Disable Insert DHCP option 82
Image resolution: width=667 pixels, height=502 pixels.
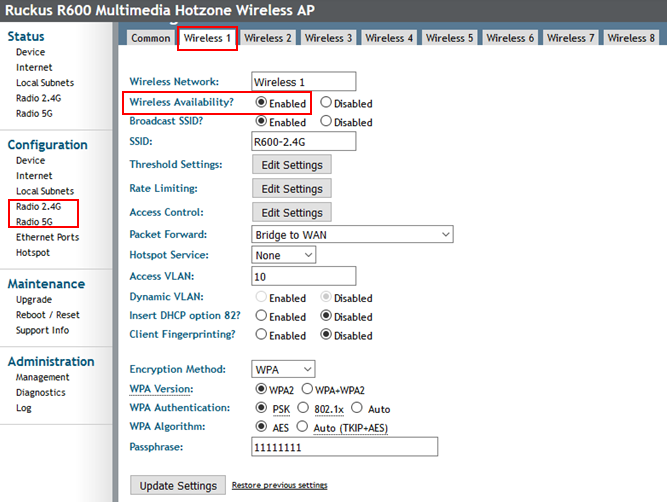pyautogui.click(x=326, y=316)
